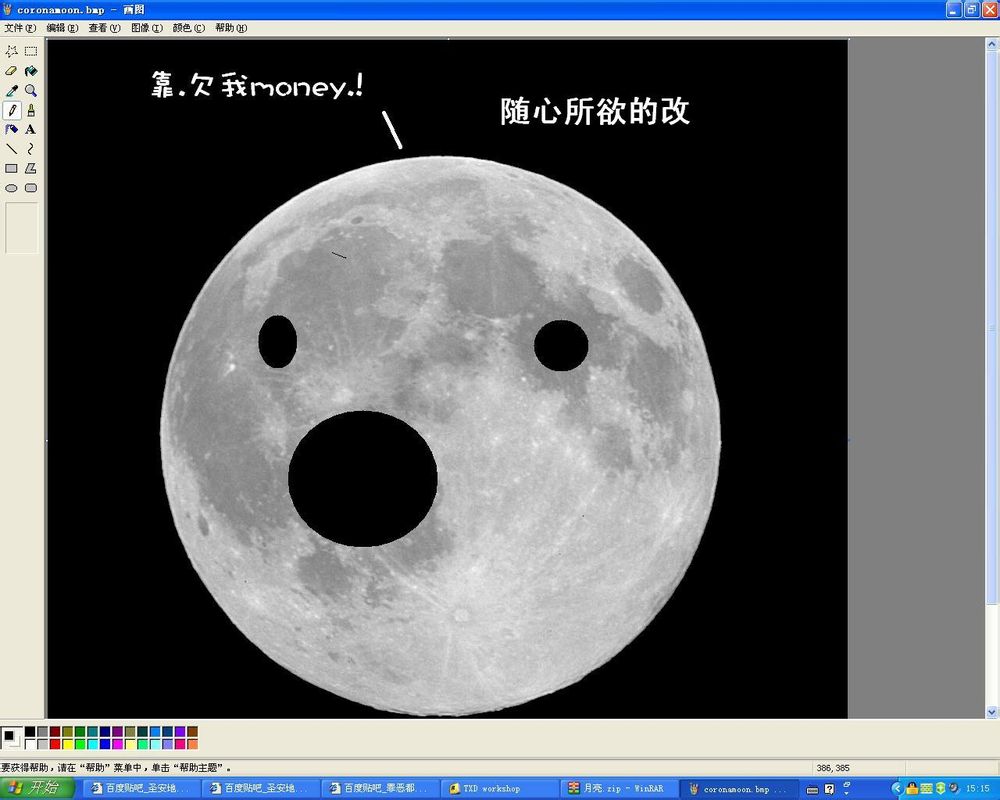Image resolution: width=1000 pixels, height=800 pixels.
Task: Select the orange palette color
Action: click(x=193, y=744)
